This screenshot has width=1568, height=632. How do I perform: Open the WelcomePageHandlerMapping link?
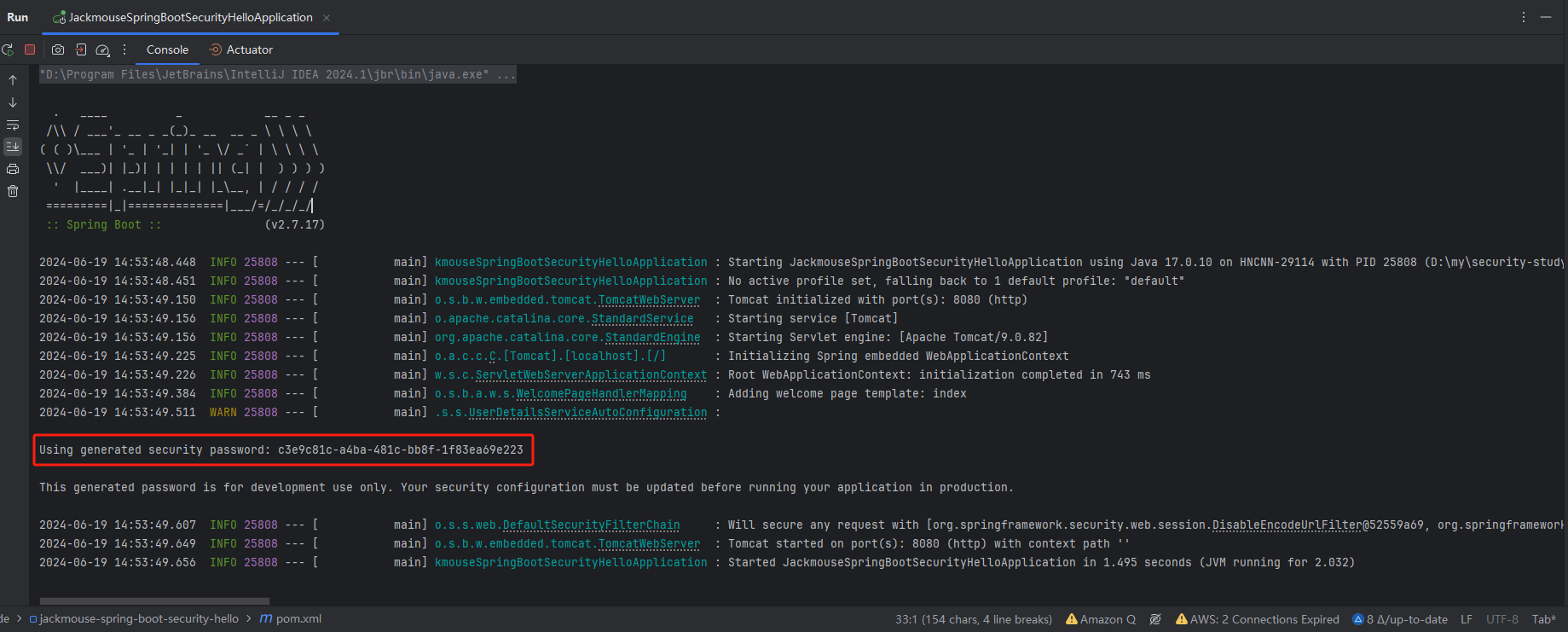tap(601, 394)
